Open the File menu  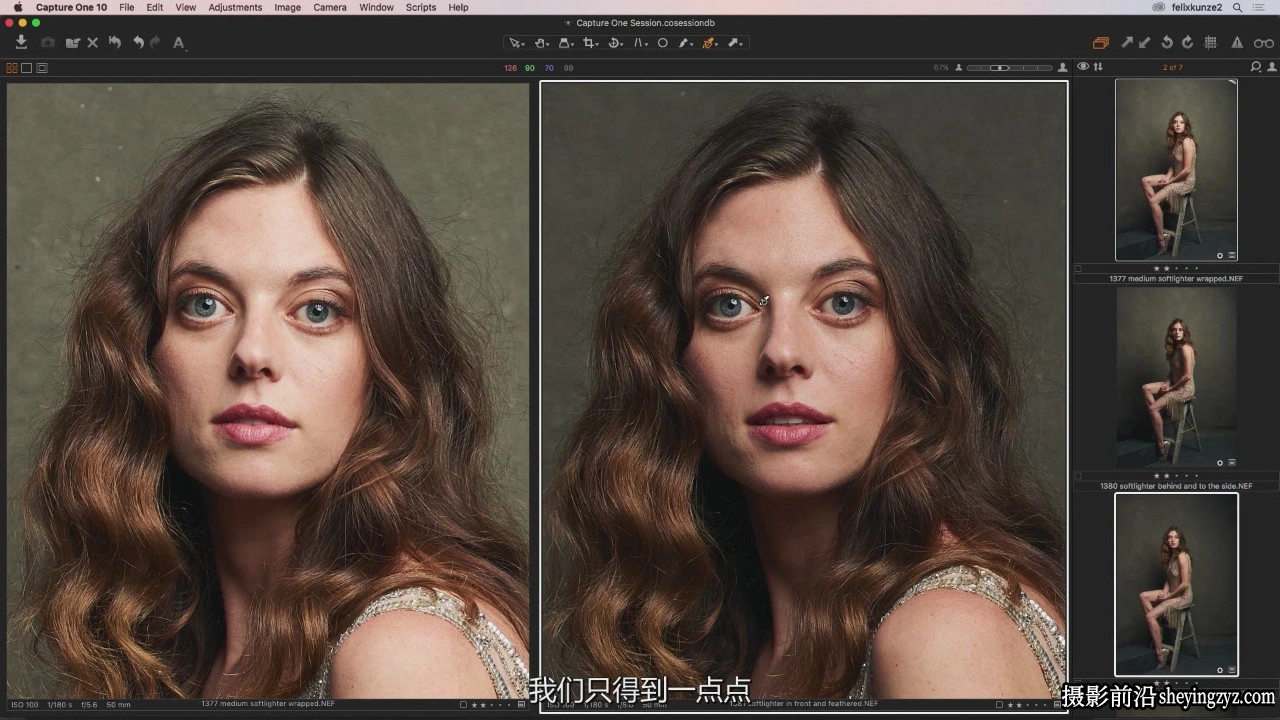click(127, 7)
